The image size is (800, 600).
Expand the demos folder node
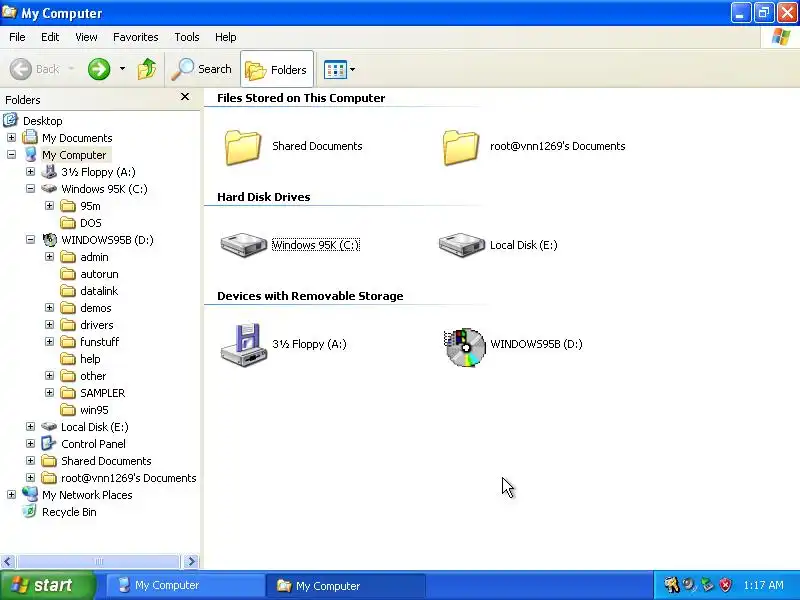coord(49,308)
